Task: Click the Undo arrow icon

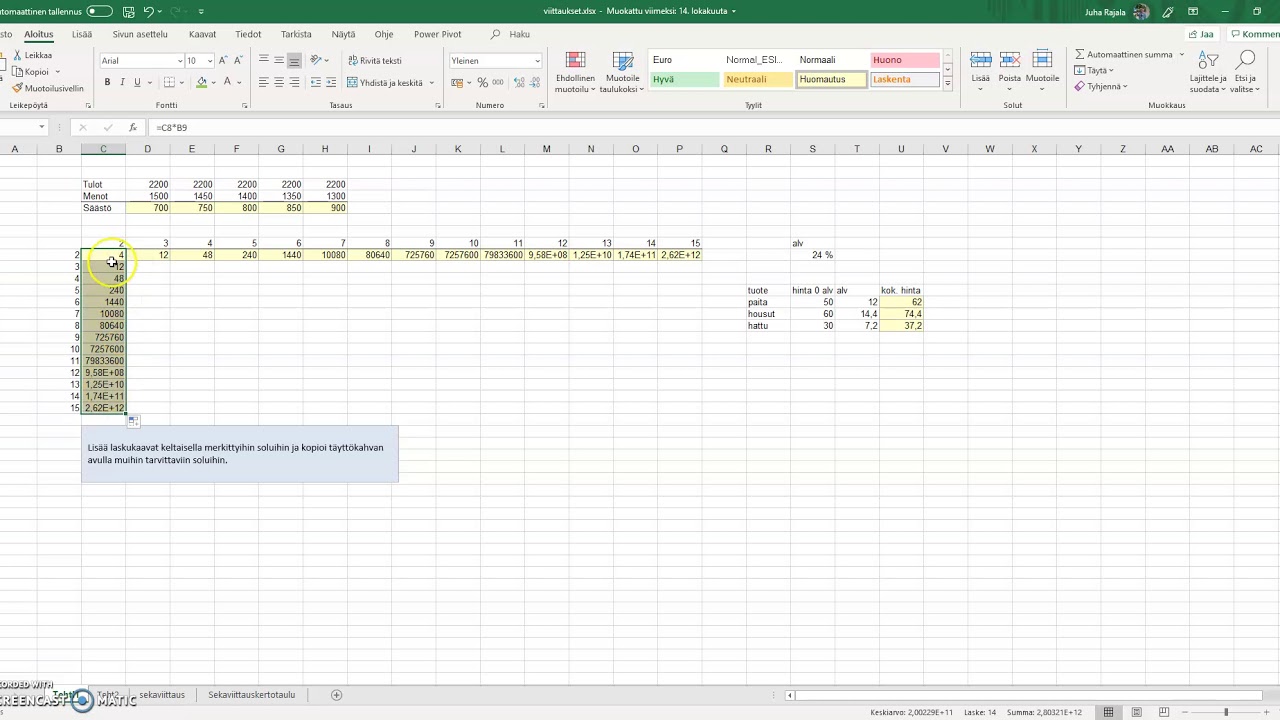Action: coord(149,11)
